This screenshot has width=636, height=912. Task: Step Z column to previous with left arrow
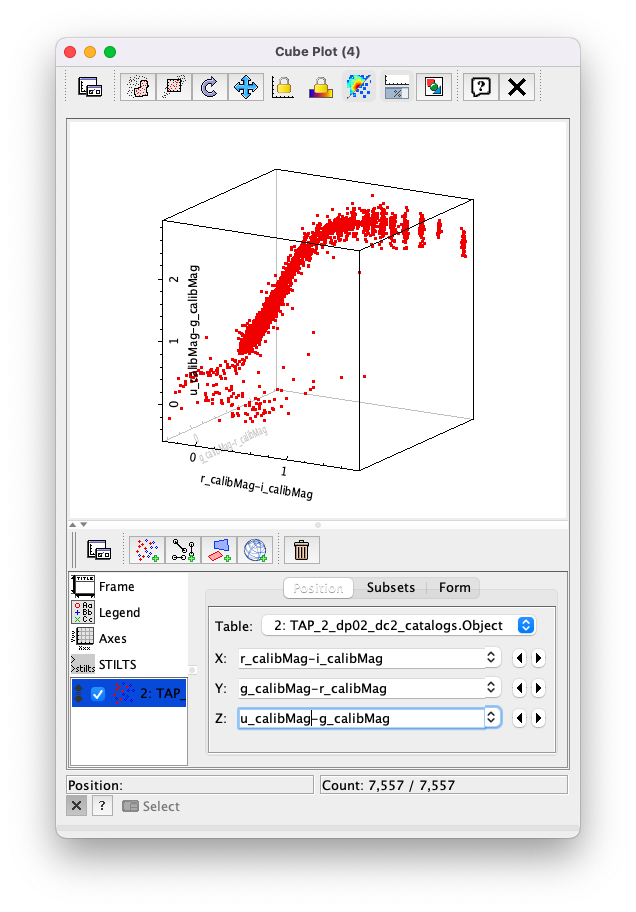(520, 718)
